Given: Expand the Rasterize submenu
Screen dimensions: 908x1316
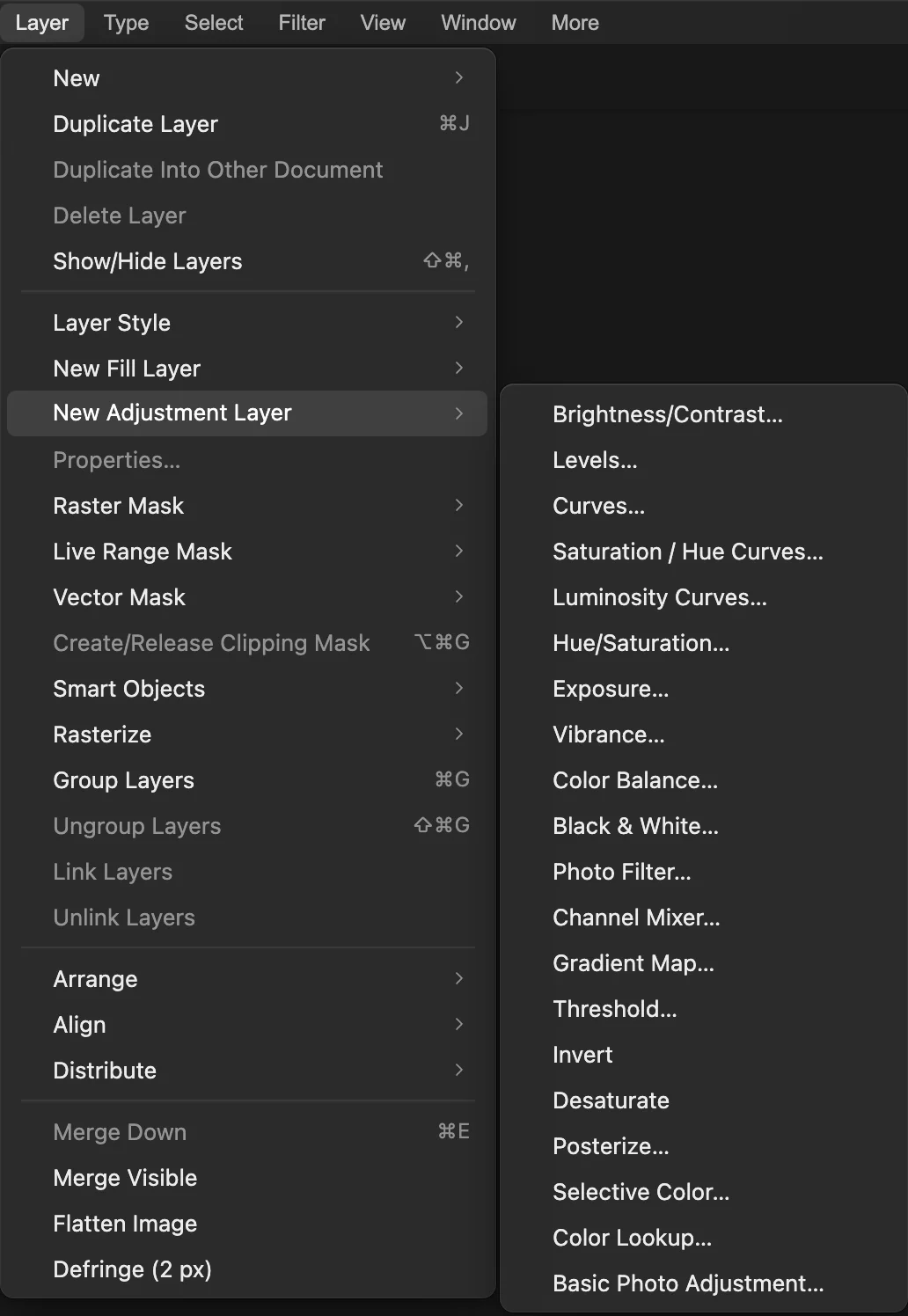Looking at the screenshot, I should [247, 735].
